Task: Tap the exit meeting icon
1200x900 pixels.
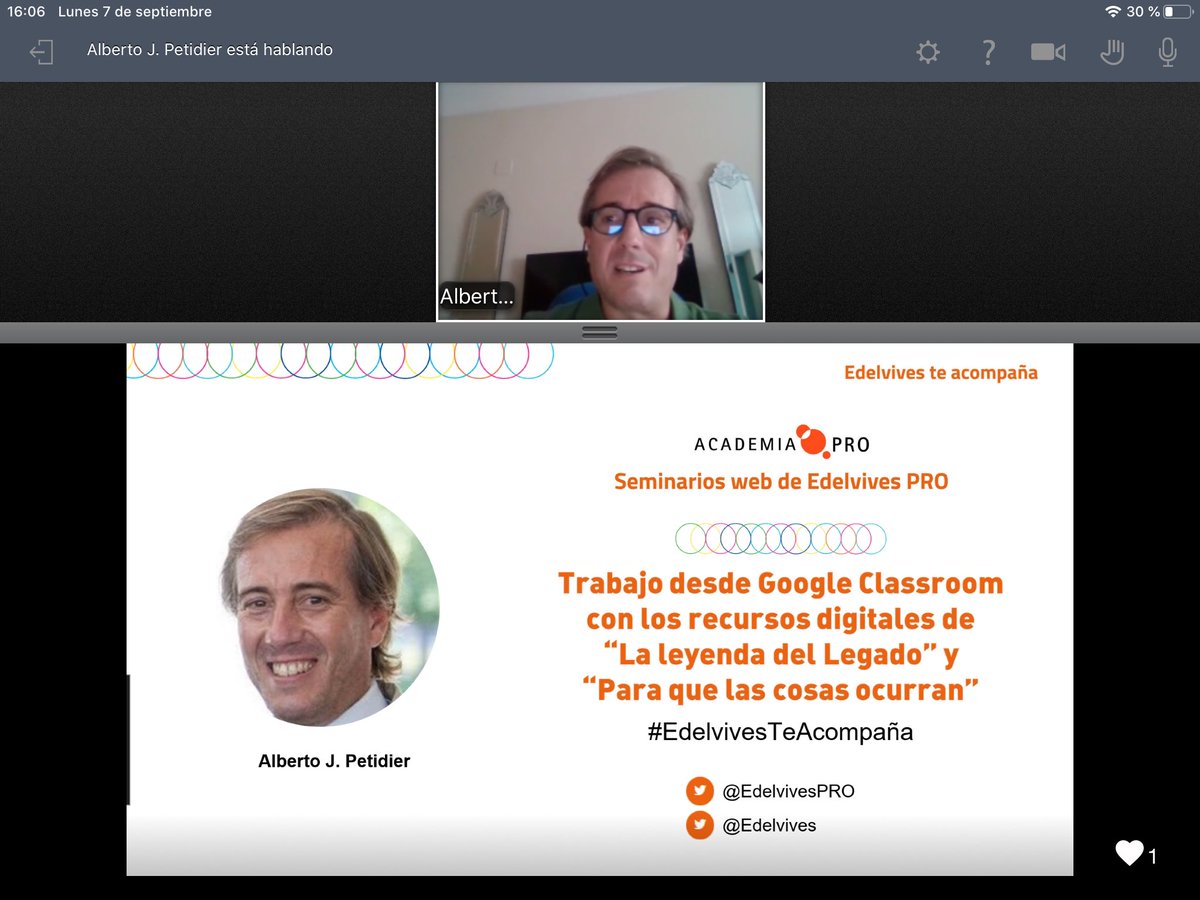Action: pyautogui.click(x=41, y=52)
